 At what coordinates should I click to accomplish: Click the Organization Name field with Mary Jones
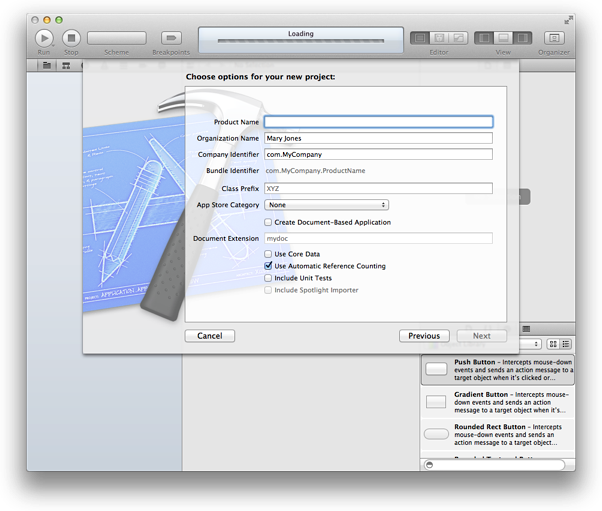click(x=378, y=138)
